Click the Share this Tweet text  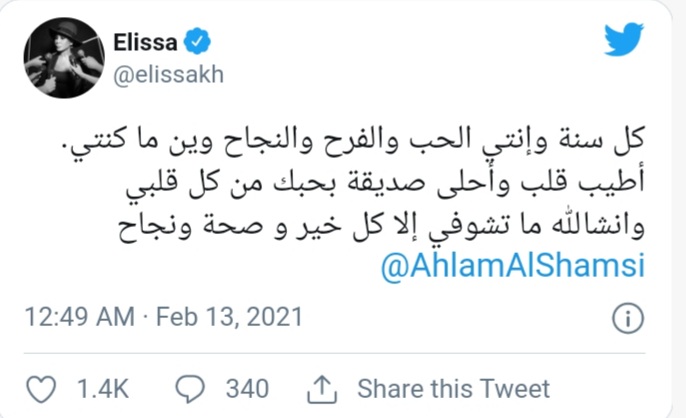pyautogui.click(x=453, y=387)
